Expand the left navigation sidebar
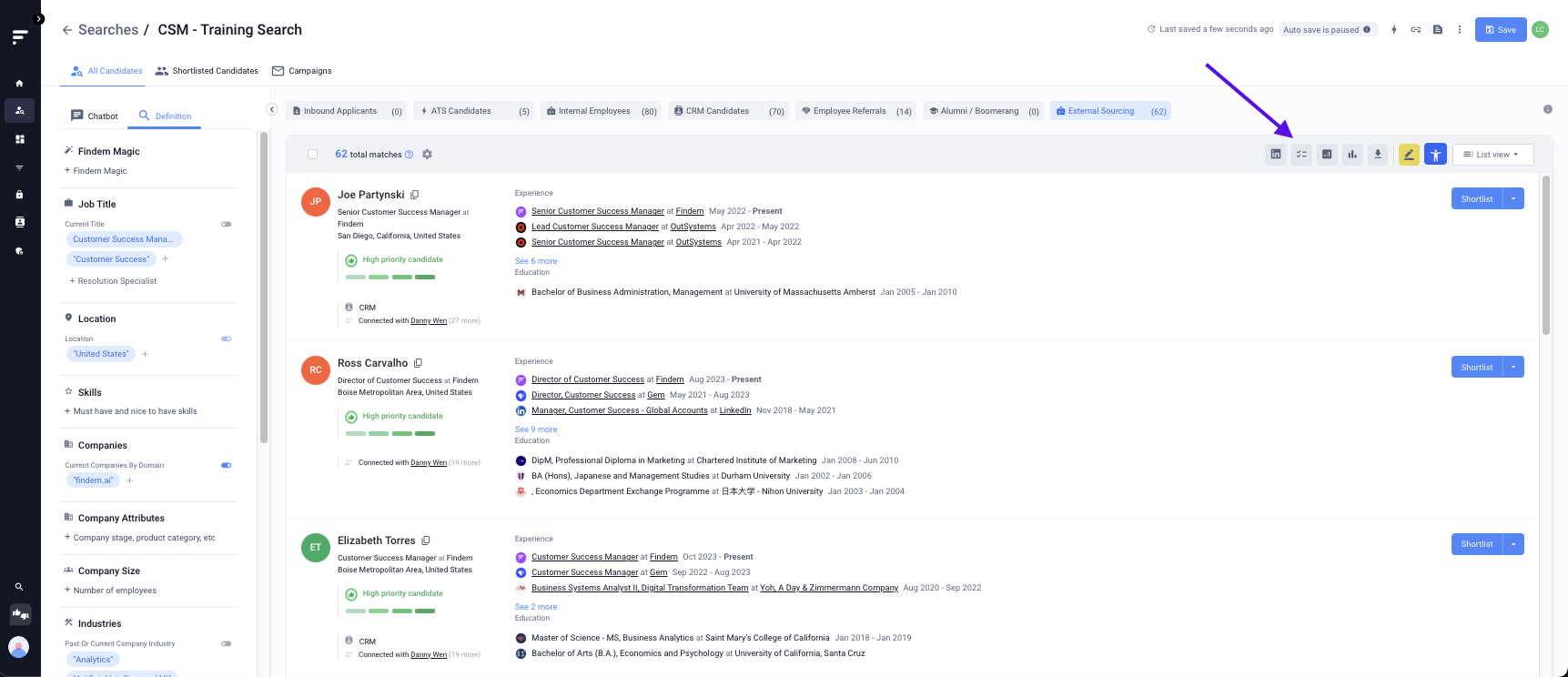The width and height of the screenshot is (1568, 677). (38, 18)
